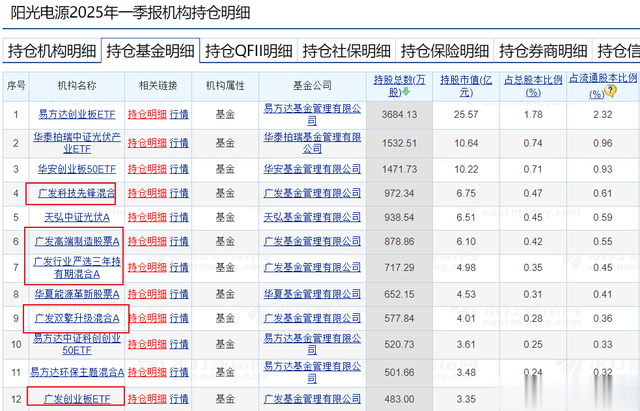Open the 广发科技先锋混合 fund link

(x=77, y=193)
